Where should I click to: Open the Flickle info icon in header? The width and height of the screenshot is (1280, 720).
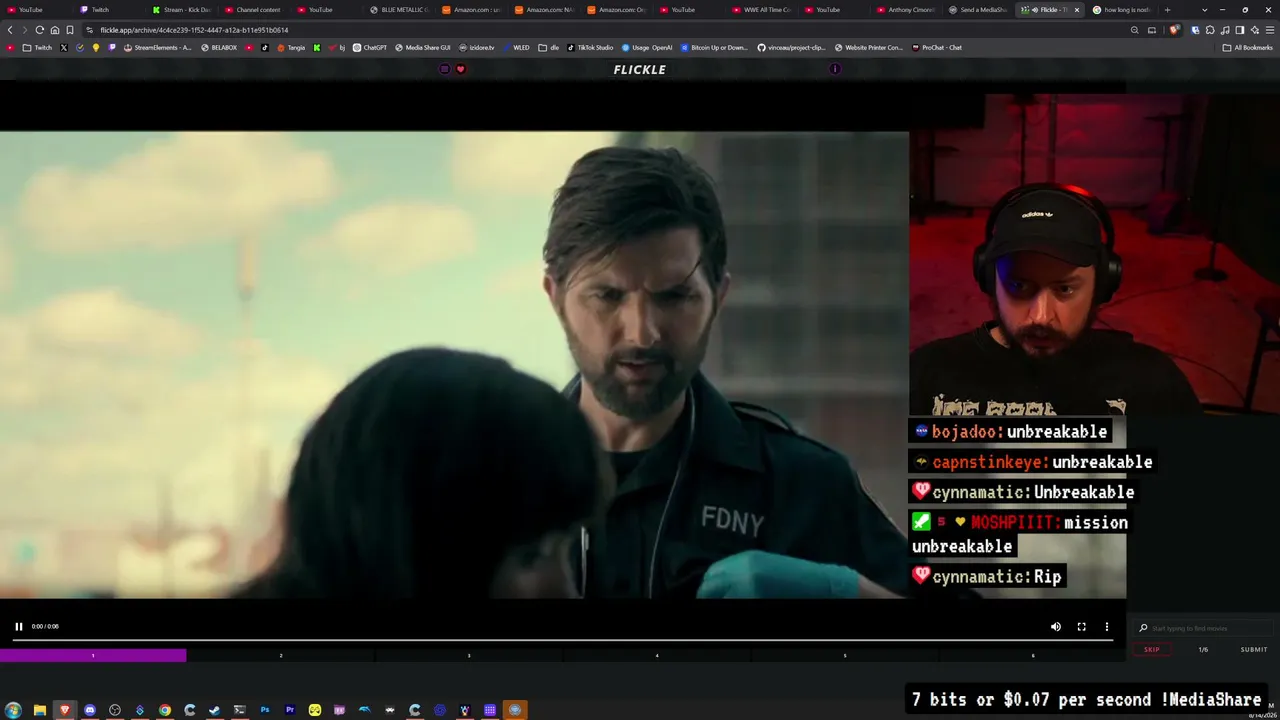pos(835,69)
